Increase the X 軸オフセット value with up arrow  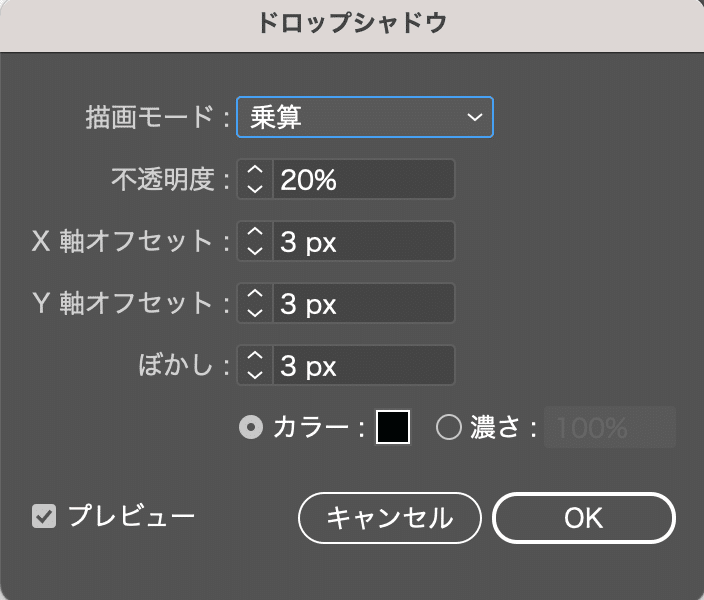coord(255,232)
